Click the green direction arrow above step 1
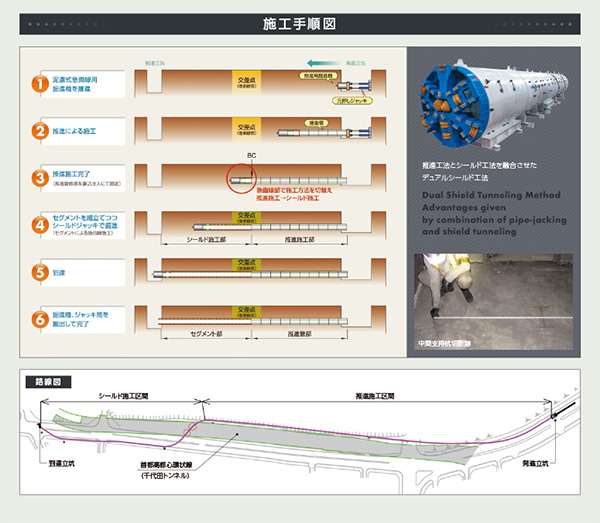Screen dimensions: 600x523 click(324, 63)
